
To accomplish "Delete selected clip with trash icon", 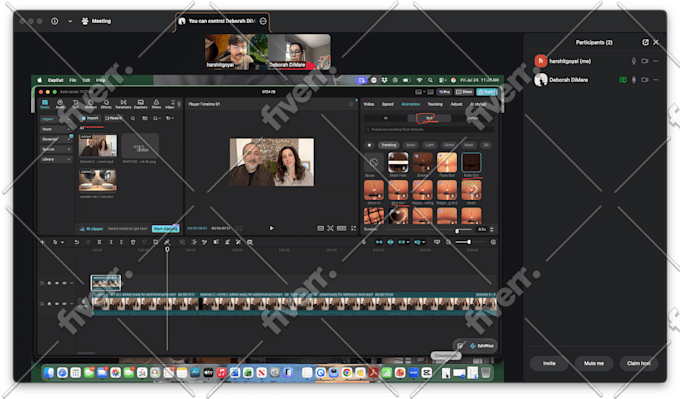I will click(133, 242).
